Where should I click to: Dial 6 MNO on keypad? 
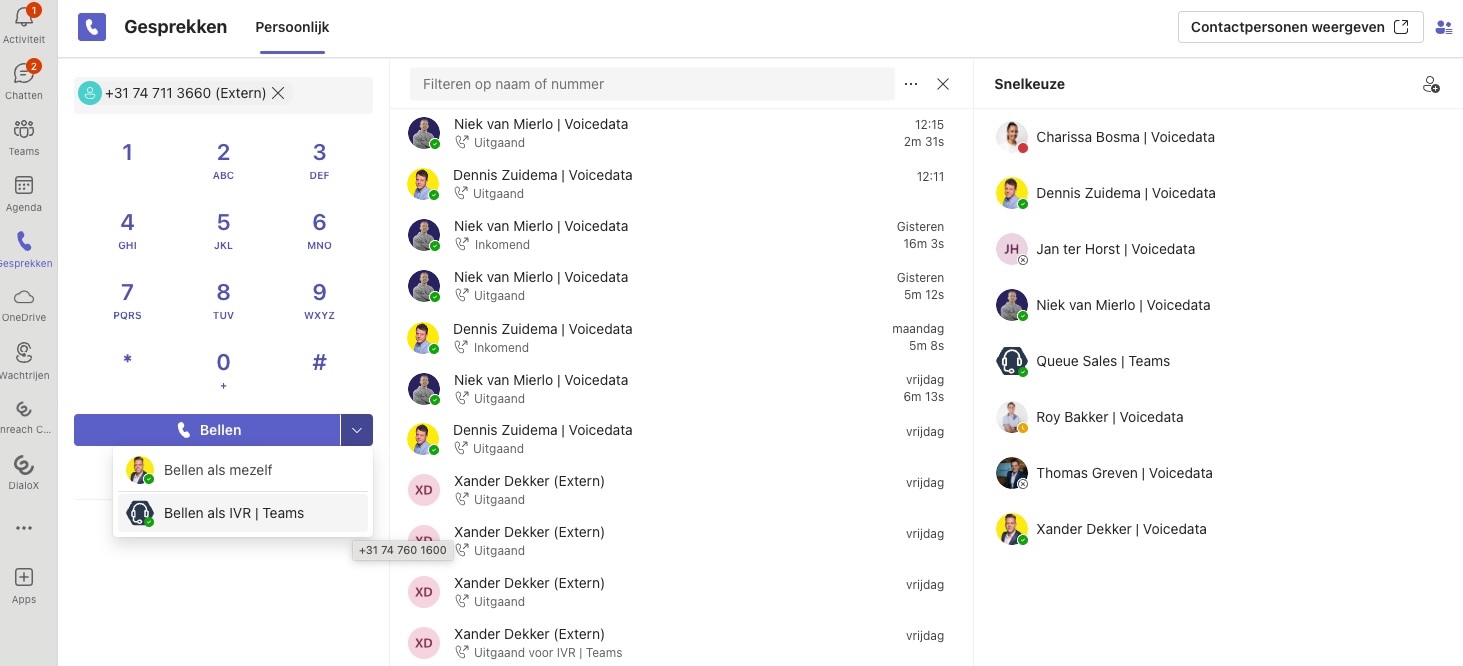[x=319, y=231]
